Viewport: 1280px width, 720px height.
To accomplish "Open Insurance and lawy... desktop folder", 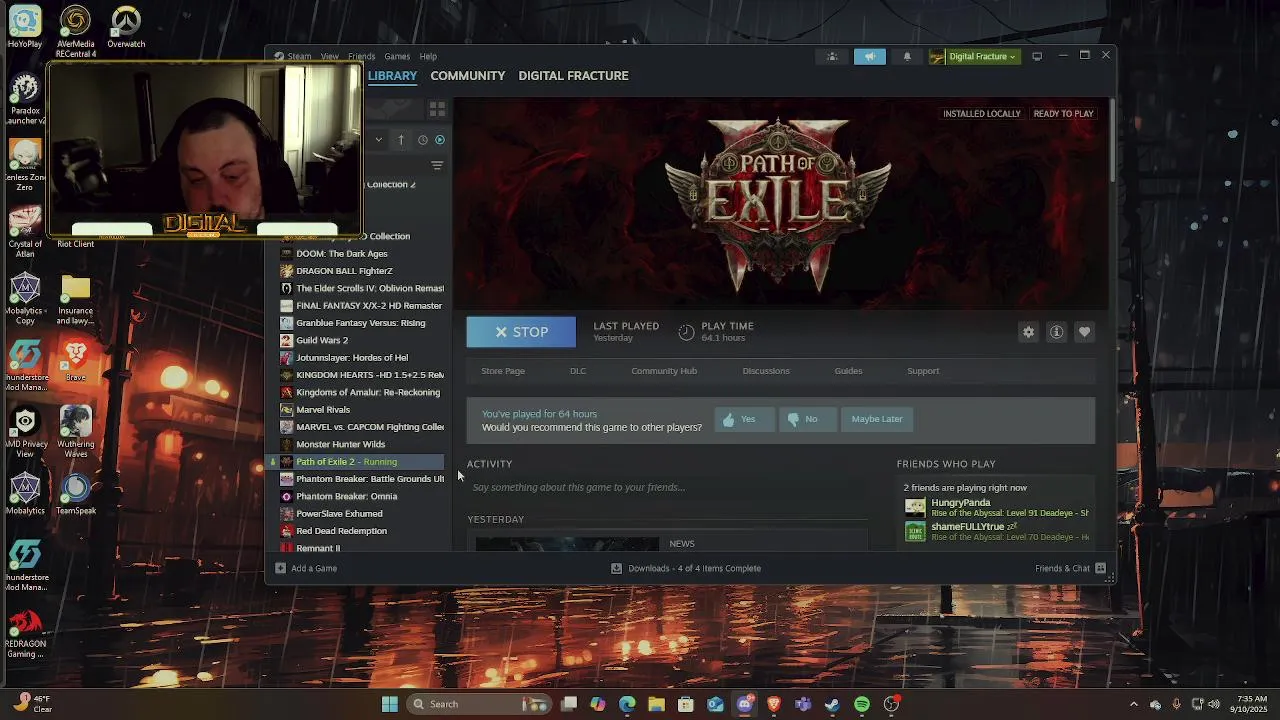I will pos(76,300).
